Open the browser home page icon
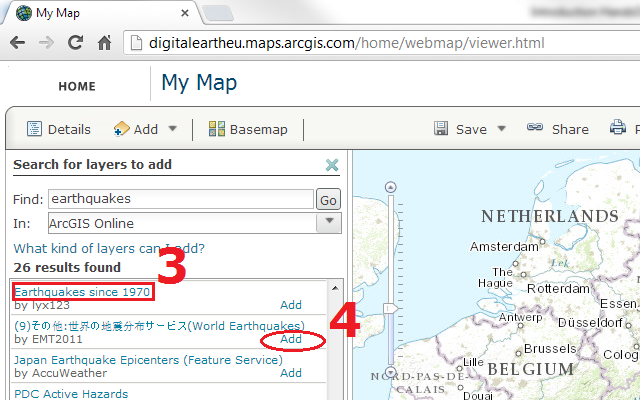 (104, 42)
